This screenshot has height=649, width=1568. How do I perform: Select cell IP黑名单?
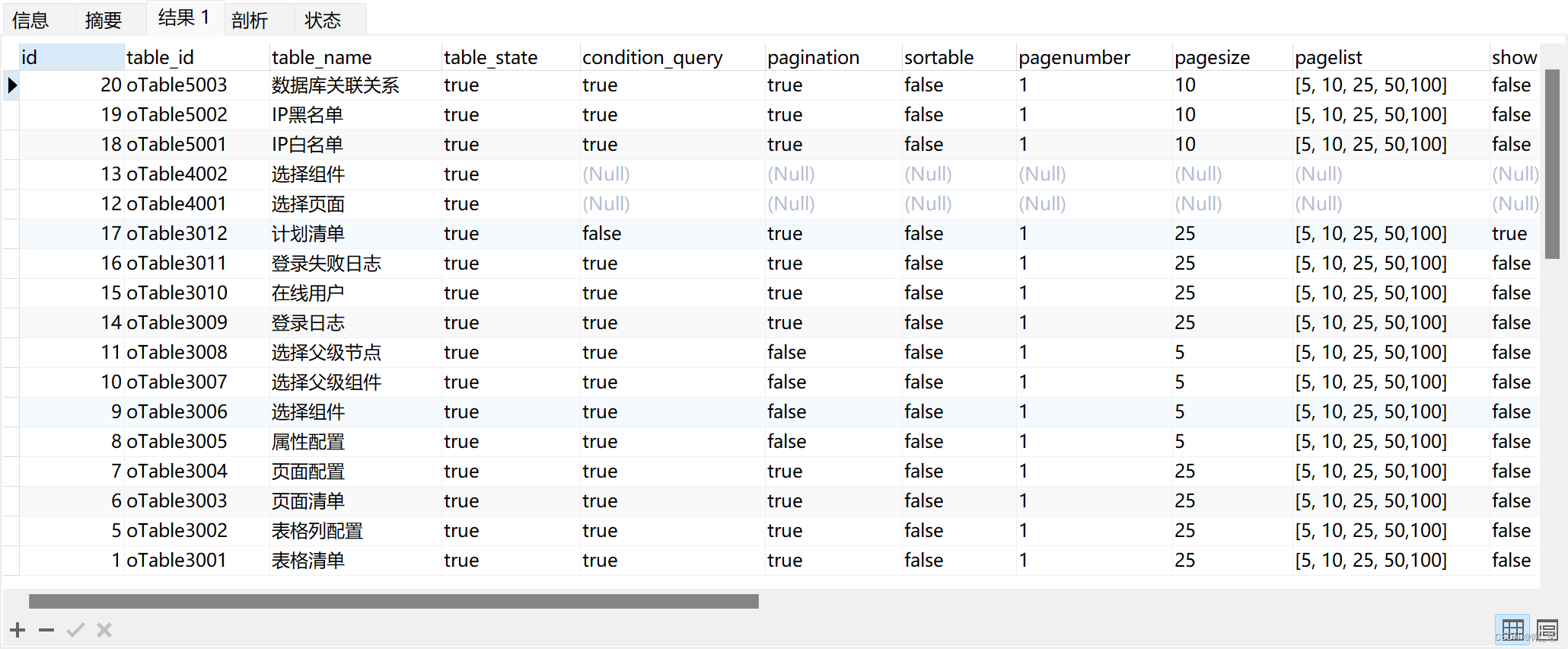click(x=355, y=114)
